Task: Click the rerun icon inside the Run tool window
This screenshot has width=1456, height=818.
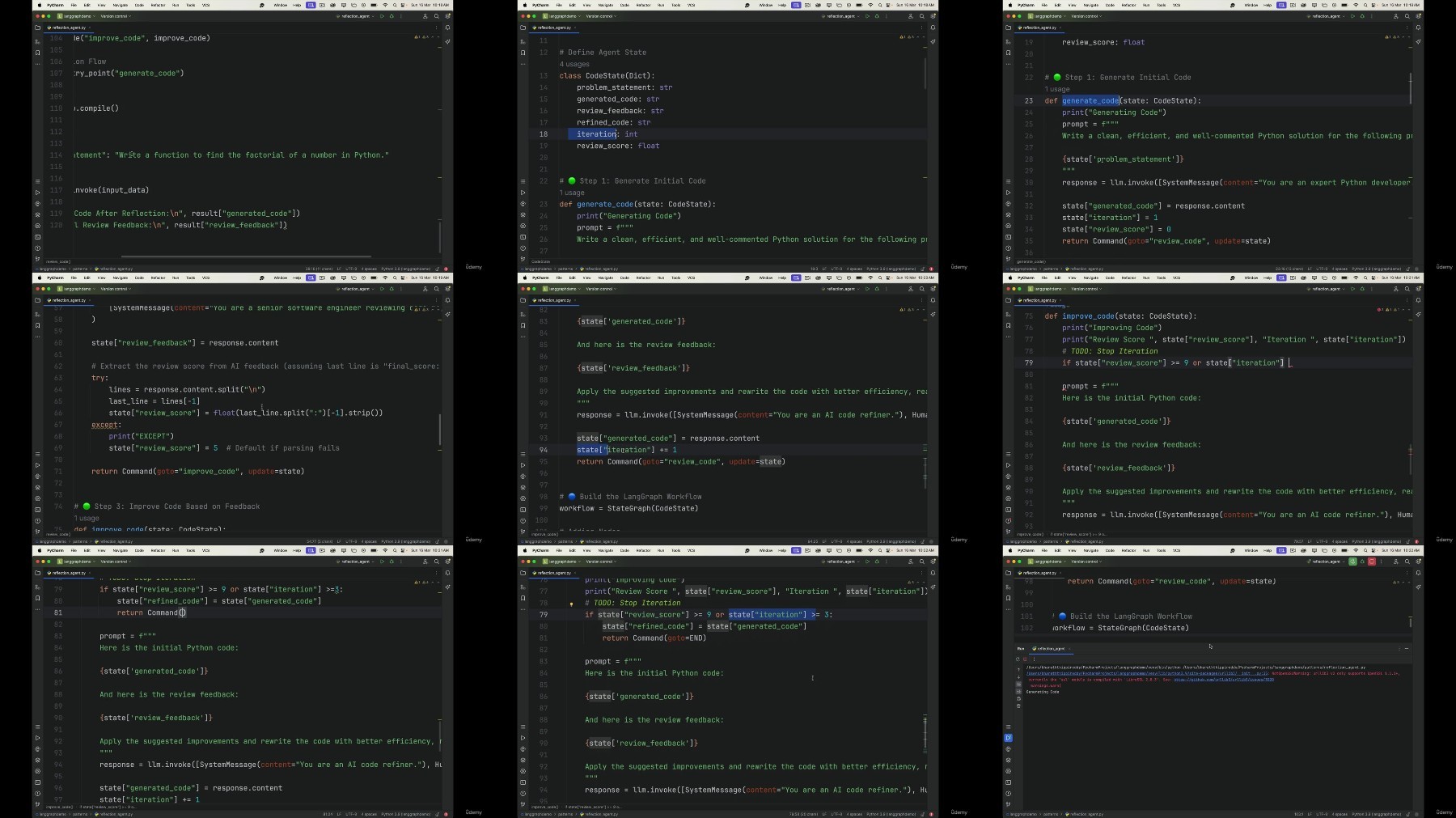Action: (1018, 659)
